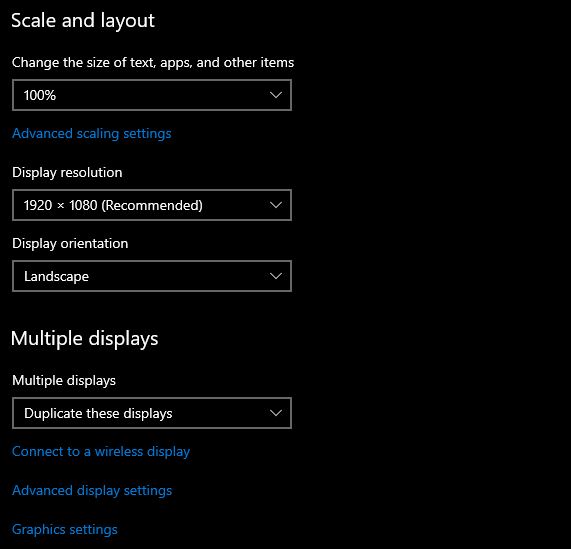This screenshot has width=571, height=549.
Task: Click the Scale and layout heading
Action: 83,20
